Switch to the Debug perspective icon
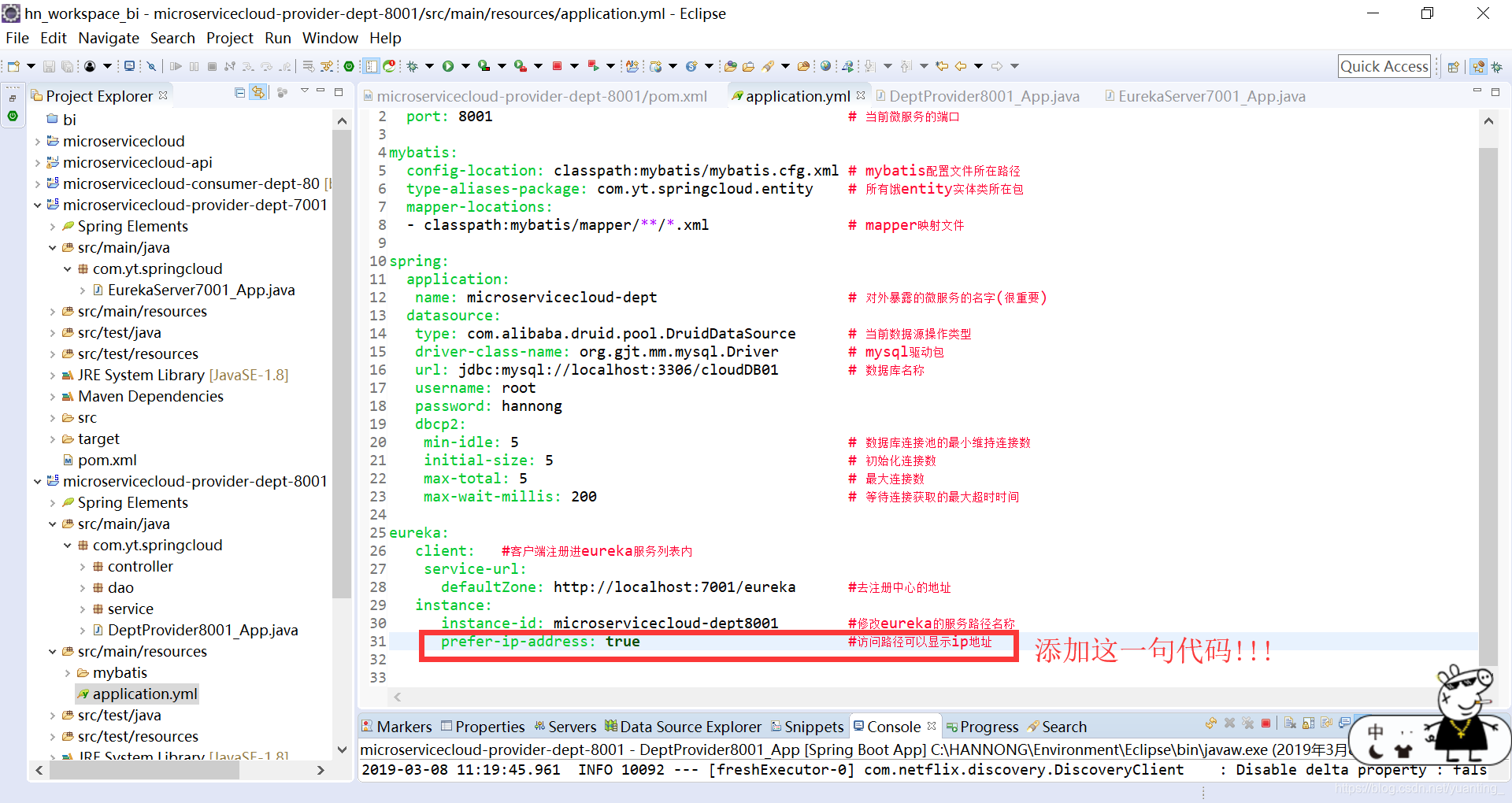Screen dimensions: 1512x803 click(x=1496, y=67)
